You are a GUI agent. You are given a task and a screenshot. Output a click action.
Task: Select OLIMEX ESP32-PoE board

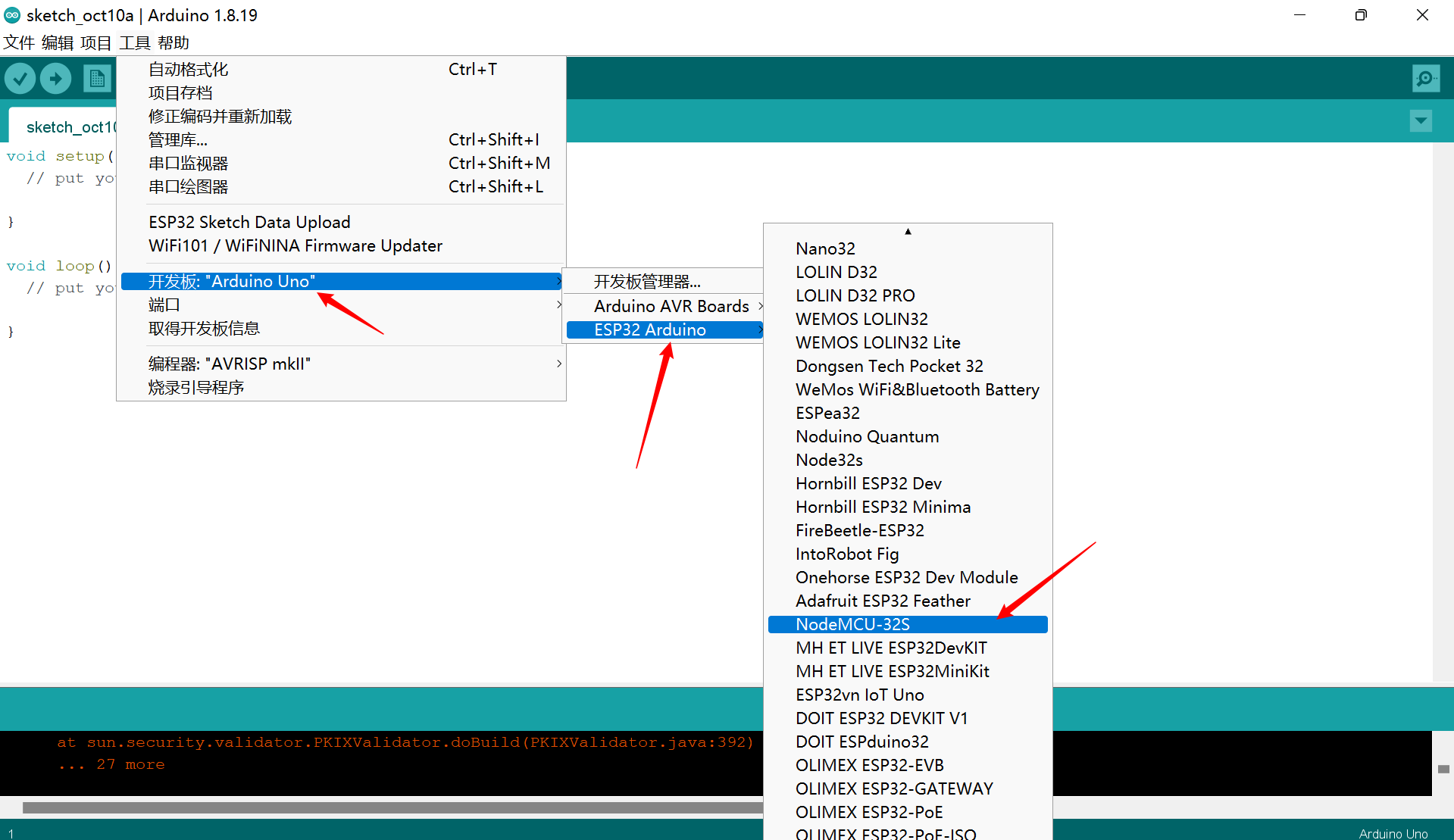point(908,813)
